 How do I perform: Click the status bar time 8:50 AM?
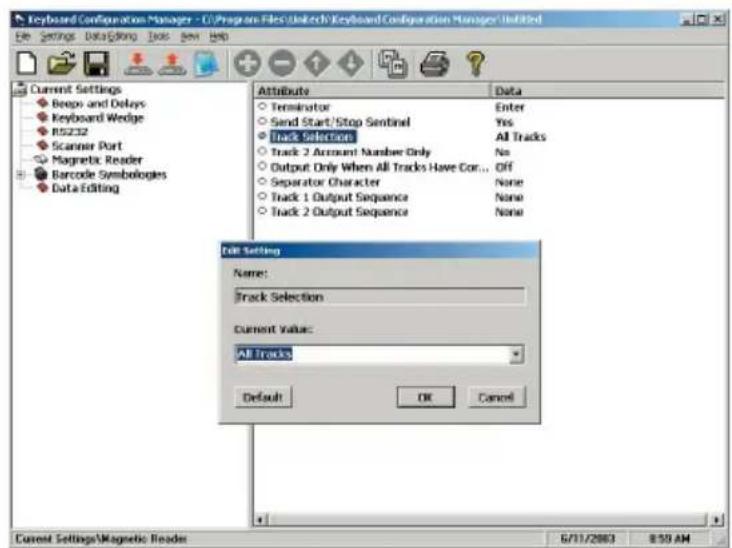[669, 539]
